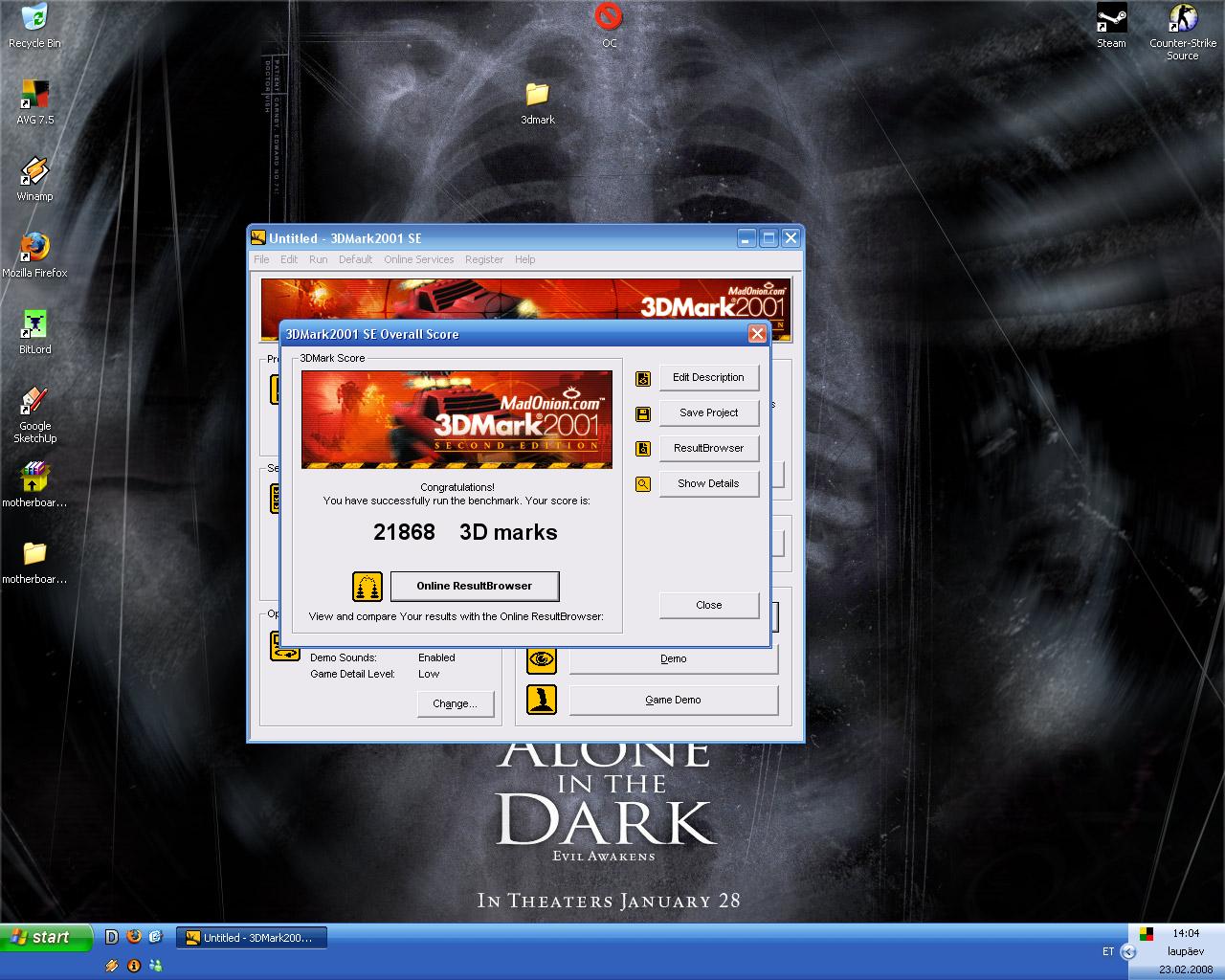
Task: Click Firefox icon in Quick Launch
Action: pos(134,937)
